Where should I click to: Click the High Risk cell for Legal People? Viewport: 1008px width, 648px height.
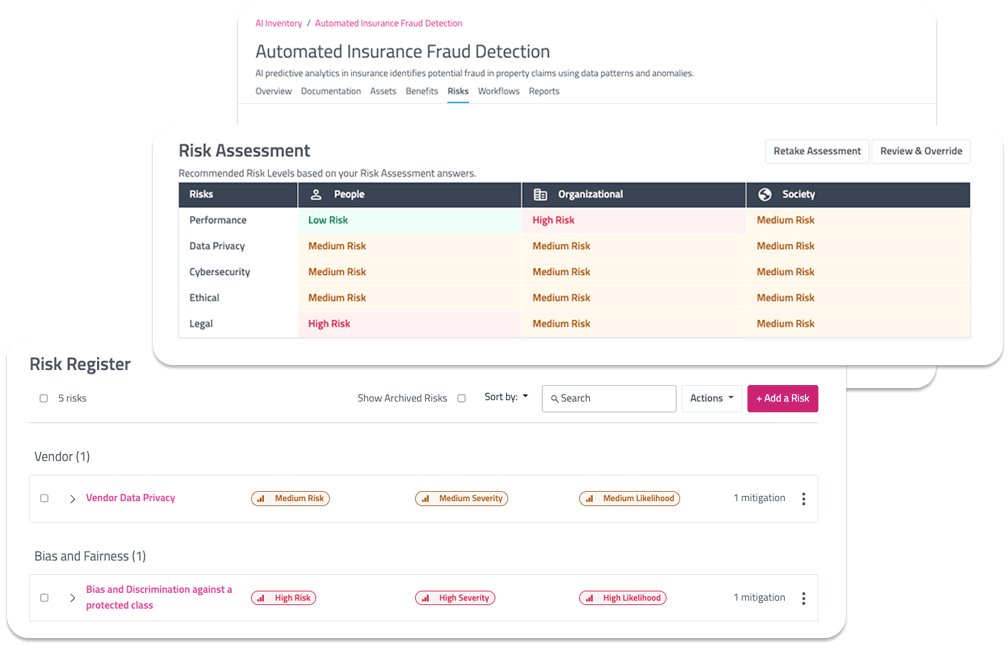click(329, 324)
